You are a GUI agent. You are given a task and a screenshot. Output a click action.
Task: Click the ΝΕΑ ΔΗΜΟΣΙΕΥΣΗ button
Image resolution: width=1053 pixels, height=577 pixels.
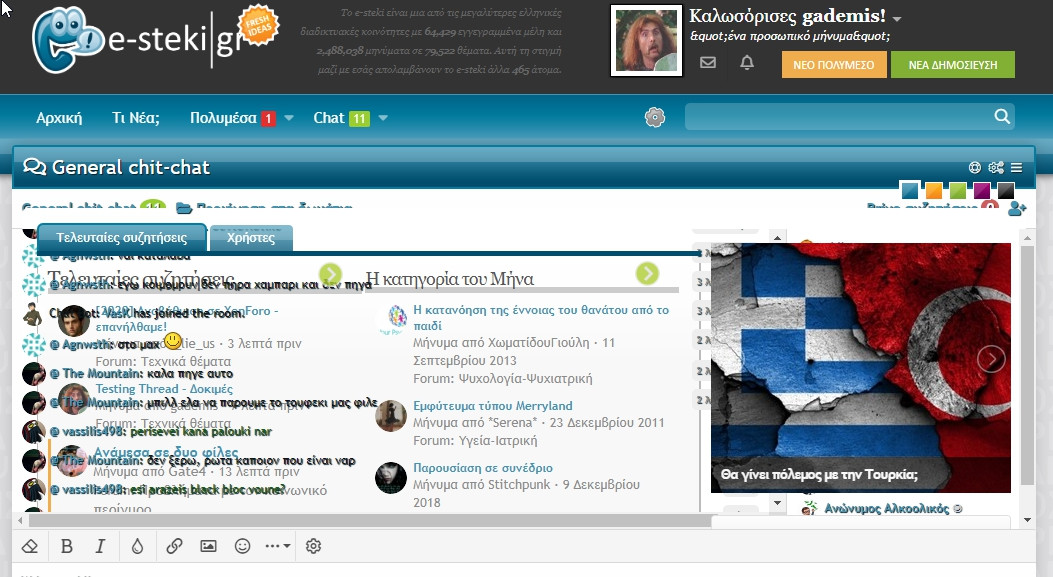[952, 64]
